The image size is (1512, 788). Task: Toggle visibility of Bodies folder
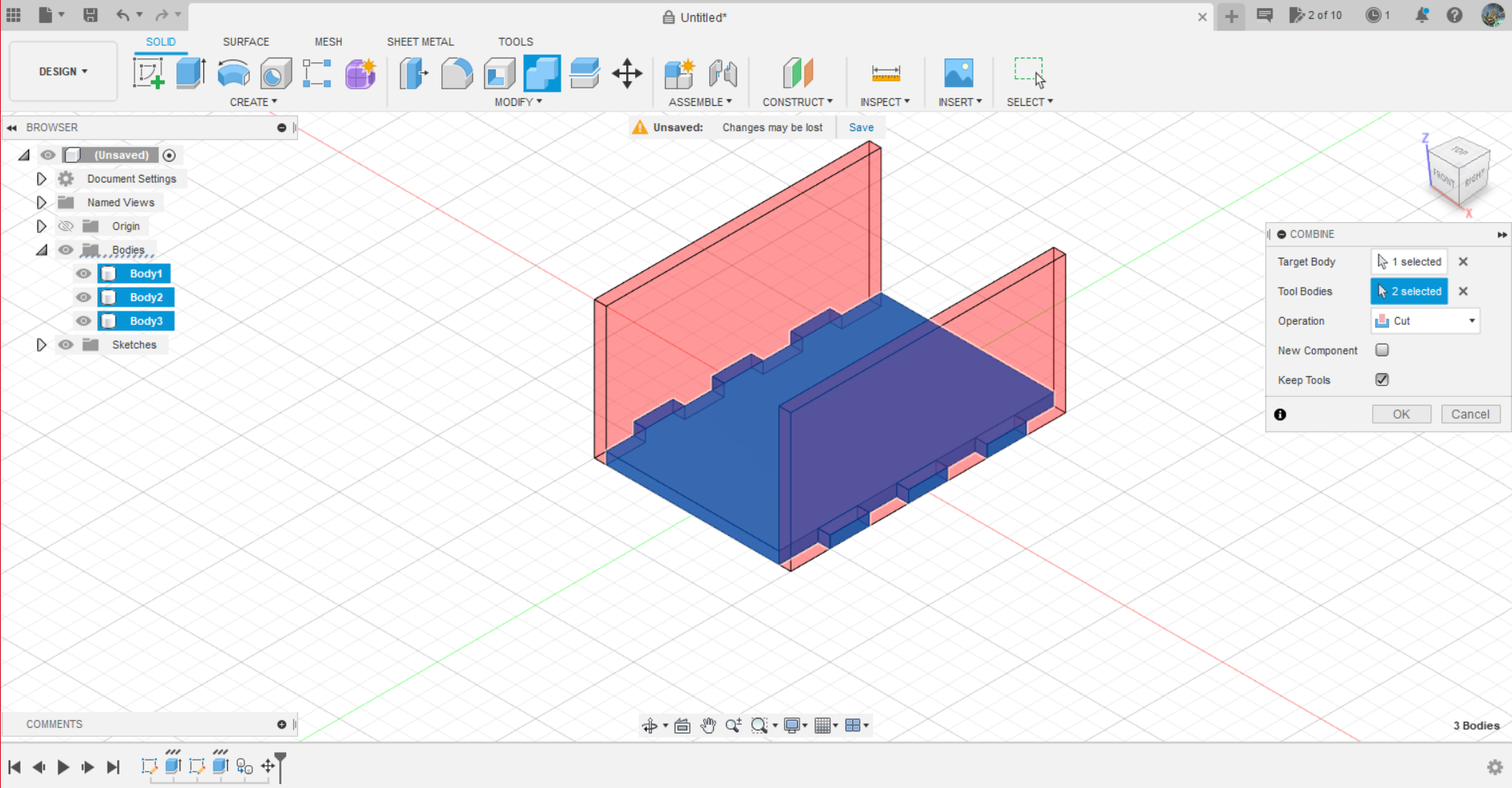click(66, 250)
